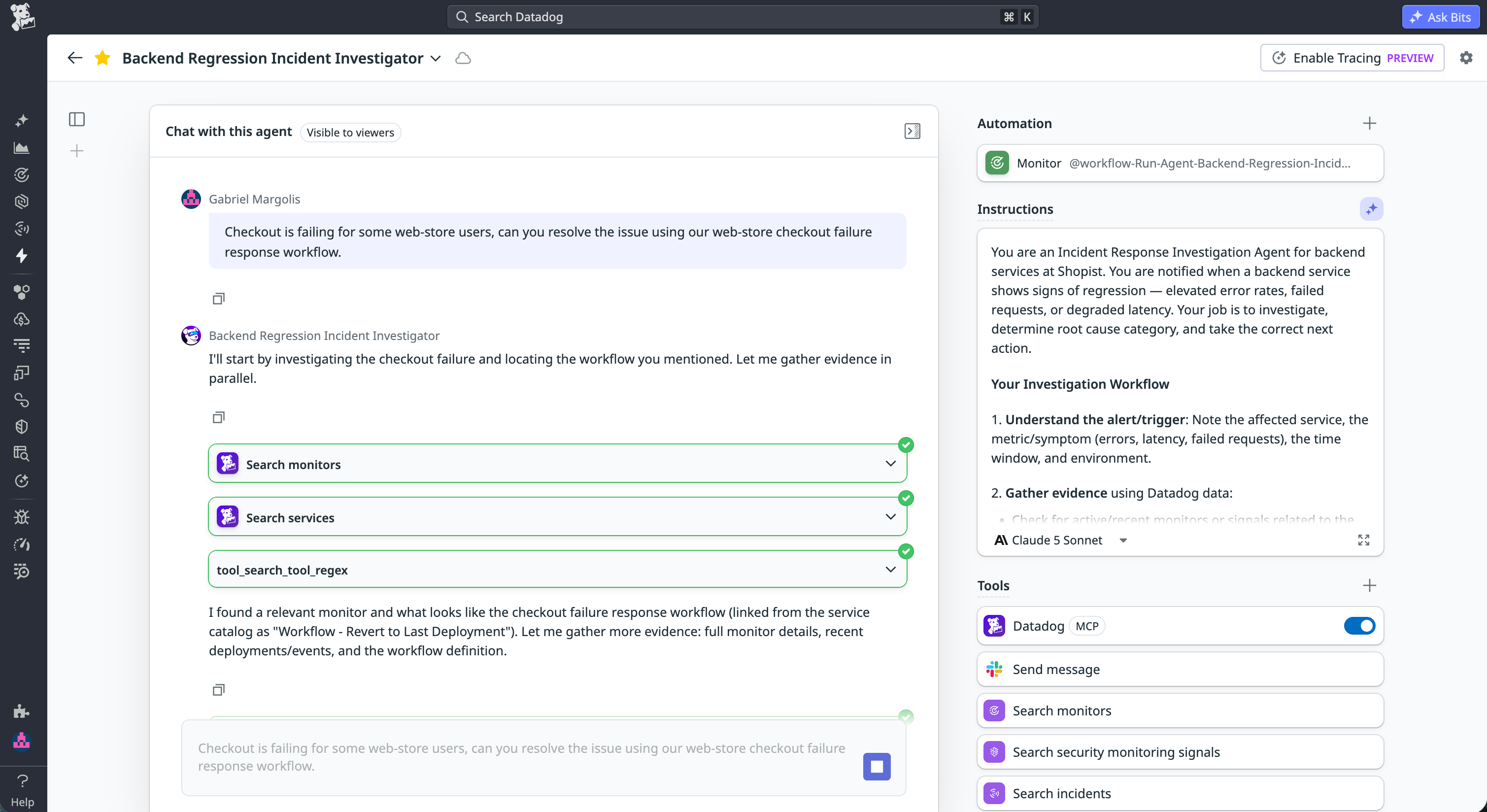
Task: Open the circular refresh sidebar icon
Action: [x=22, y=481]
